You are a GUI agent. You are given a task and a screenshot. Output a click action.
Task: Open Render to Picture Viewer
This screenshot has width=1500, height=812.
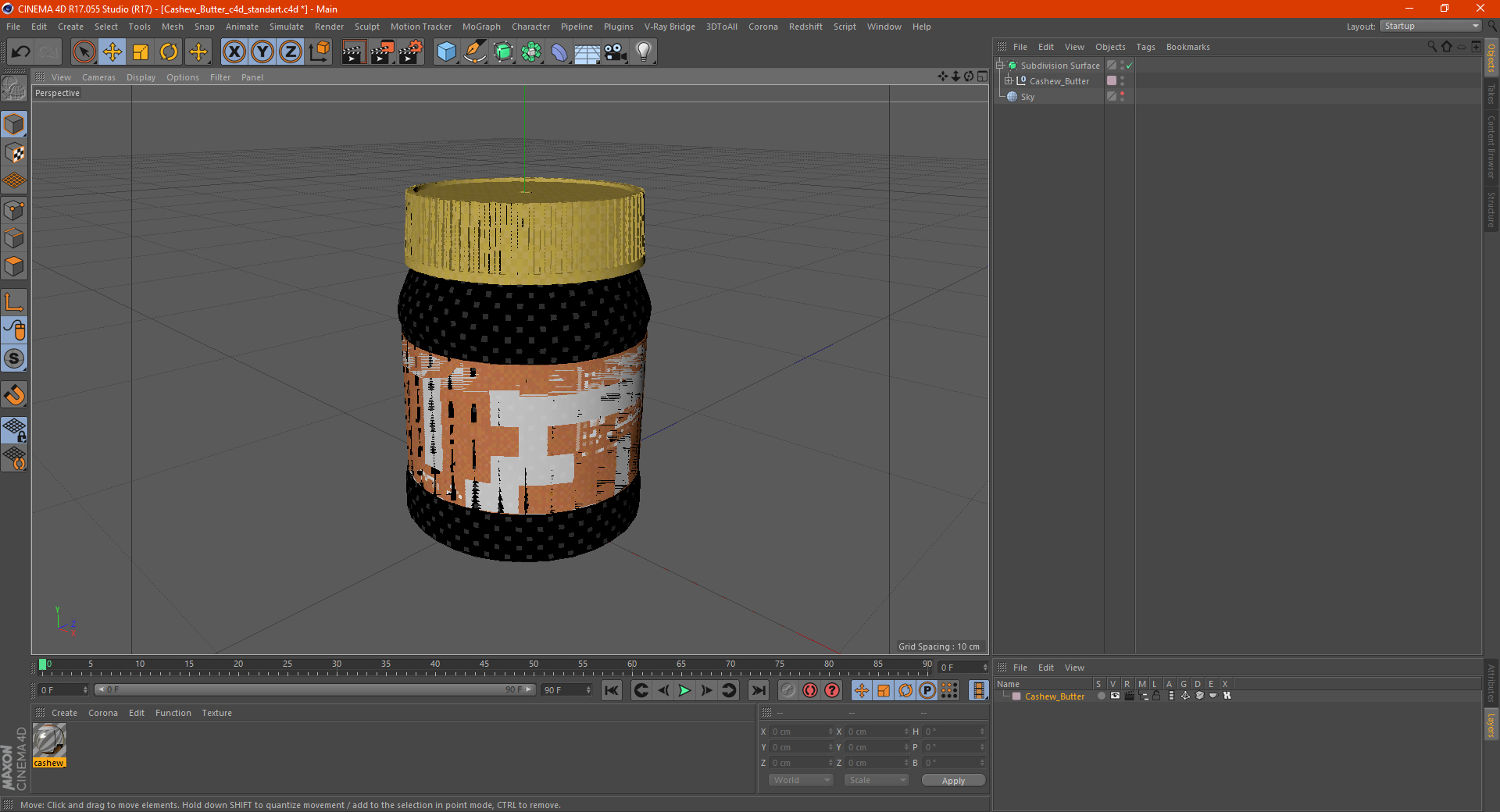click(x=382, y=52)
